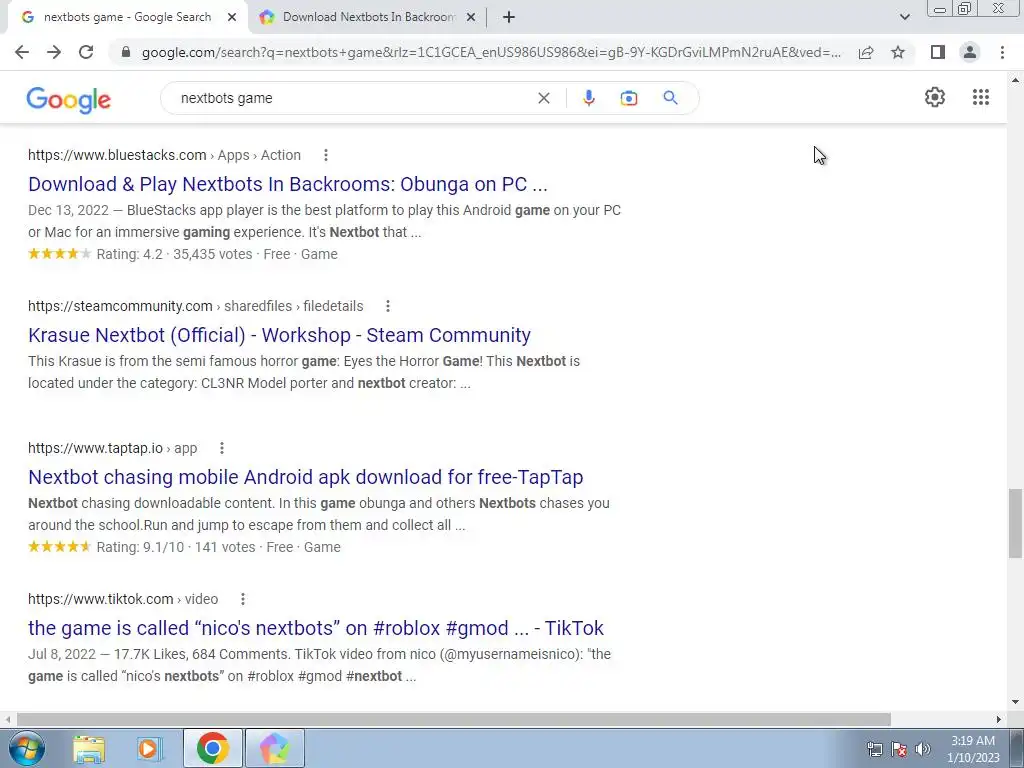Start voice search with the microphone

pos(588,98)
